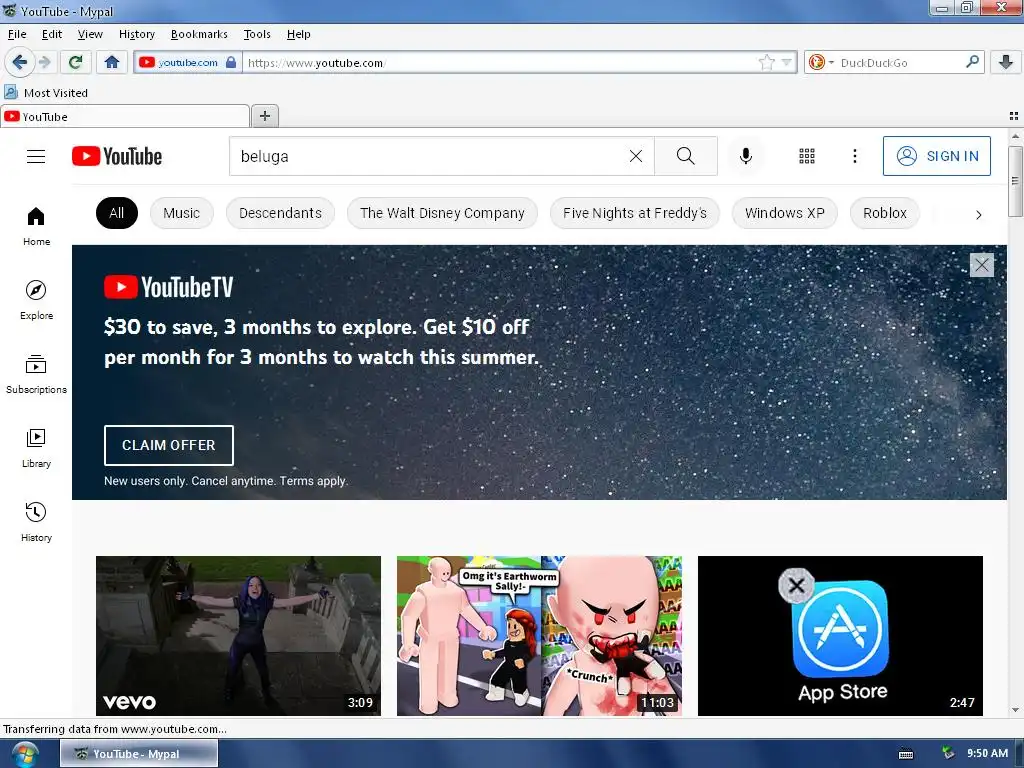Click the CLAIM OFFER button
The image size is (1024, 768).
pyautogui.click(x=168, y=445)
